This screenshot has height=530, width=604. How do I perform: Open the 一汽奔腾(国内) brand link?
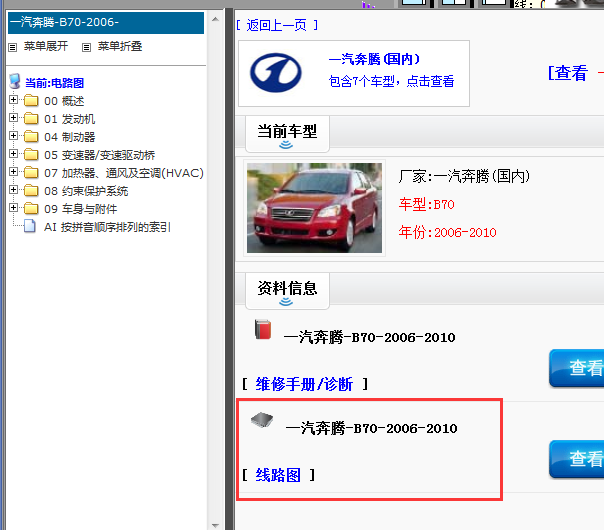pyautogui.click(x=374, y=59)
